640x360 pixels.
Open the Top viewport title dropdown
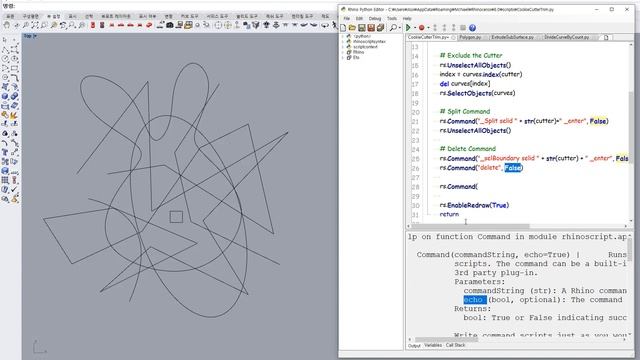(35, 36)
